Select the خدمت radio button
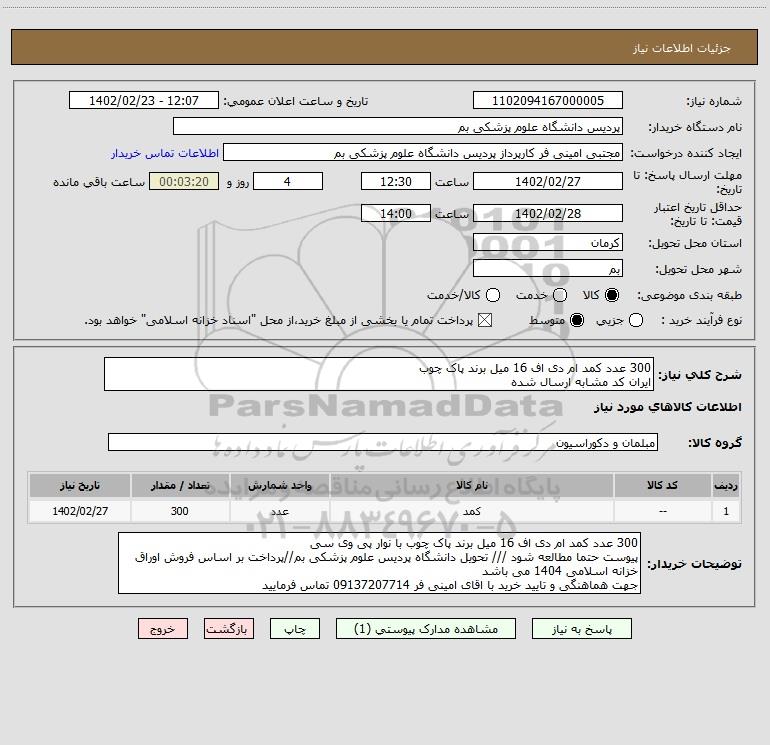The height and width of the screenshot is (745, 770). (x=560, y=295)
